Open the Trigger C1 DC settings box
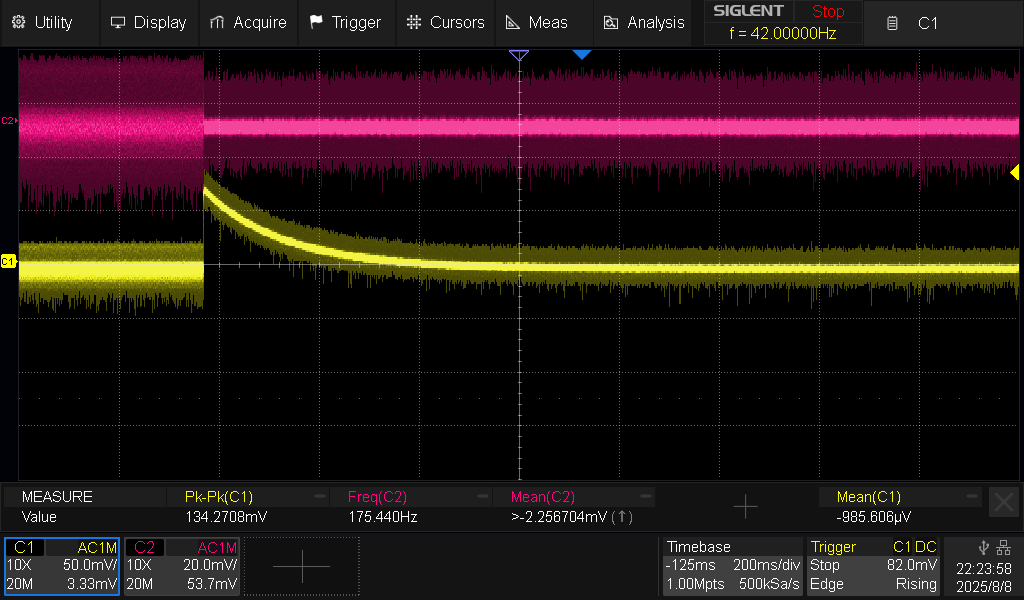 click(x=873, y=566)
